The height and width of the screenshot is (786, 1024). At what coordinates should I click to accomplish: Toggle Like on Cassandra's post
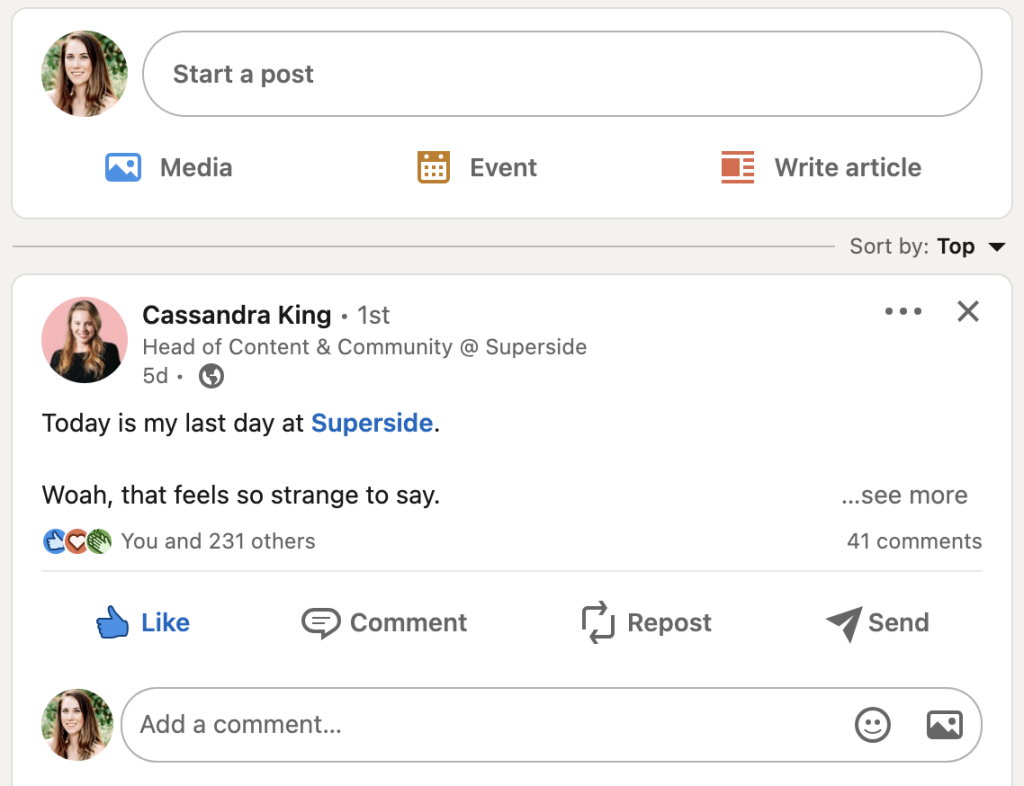(143, 622)
